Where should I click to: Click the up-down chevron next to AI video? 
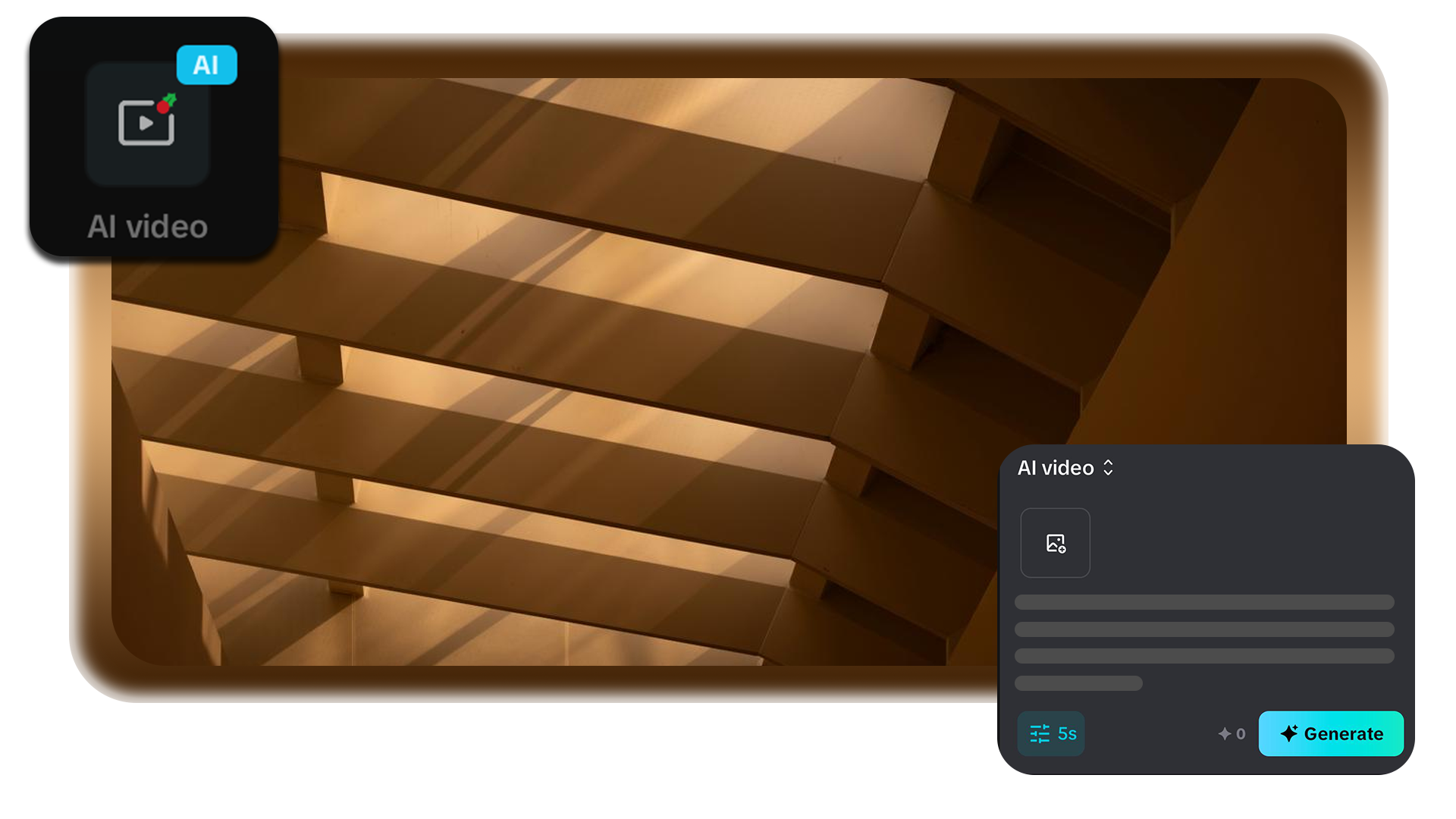coord(1108,468)
